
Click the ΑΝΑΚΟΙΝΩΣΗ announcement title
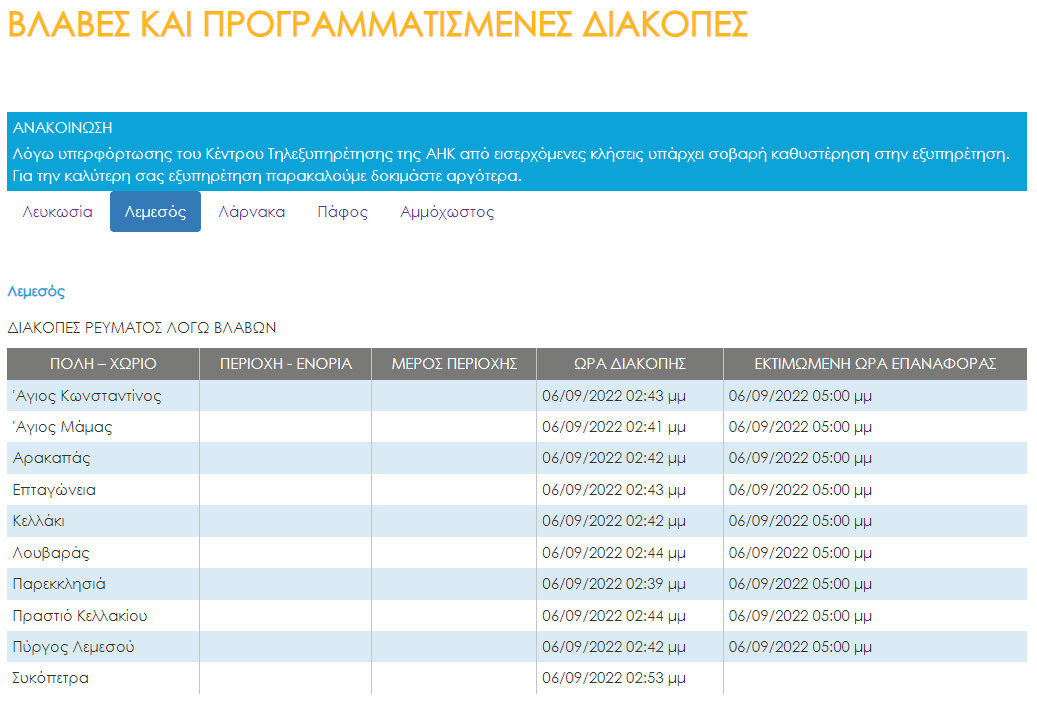click(x=62, y=128)
